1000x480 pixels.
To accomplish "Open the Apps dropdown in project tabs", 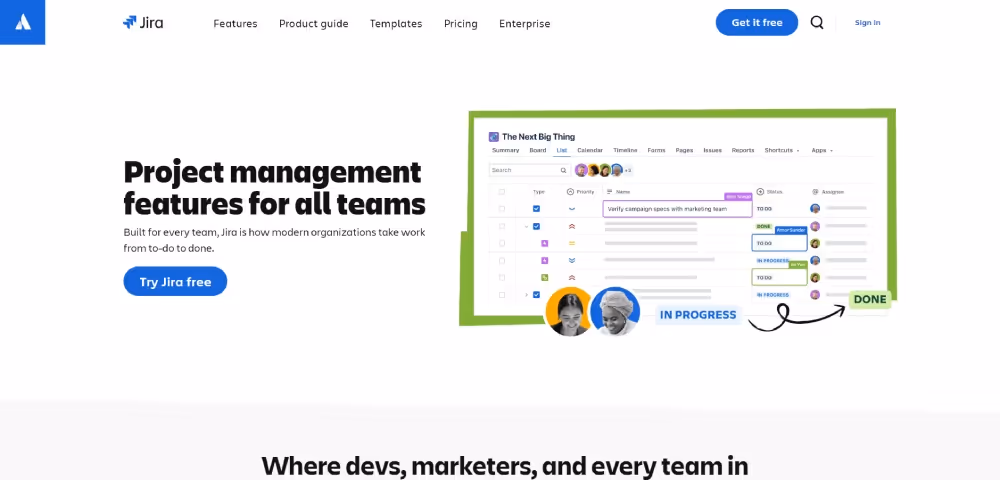I will coord(822,150).
